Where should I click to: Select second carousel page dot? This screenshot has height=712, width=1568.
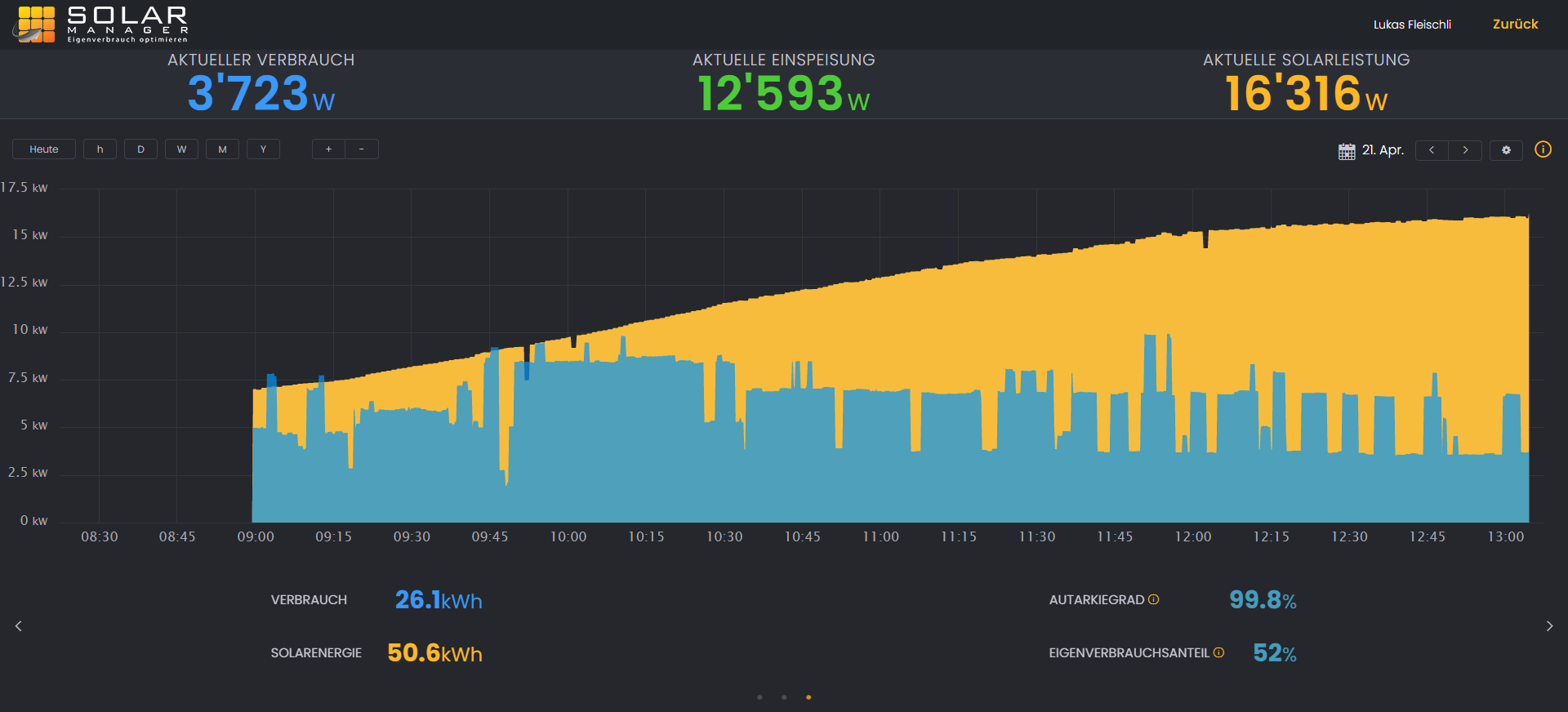point(784,697)
